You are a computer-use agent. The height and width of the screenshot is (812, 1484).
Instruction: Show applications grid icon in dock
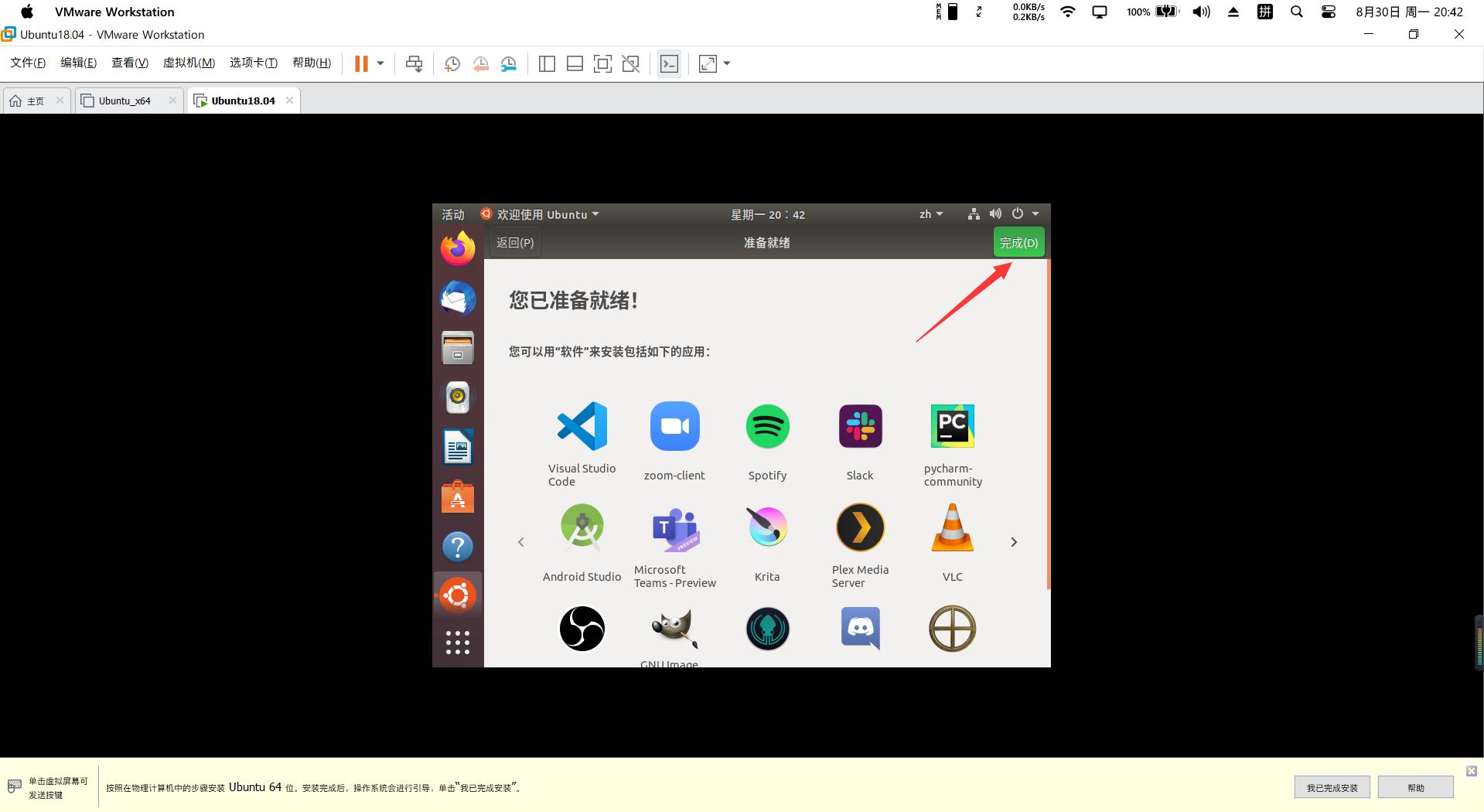[x=458, y=643]
